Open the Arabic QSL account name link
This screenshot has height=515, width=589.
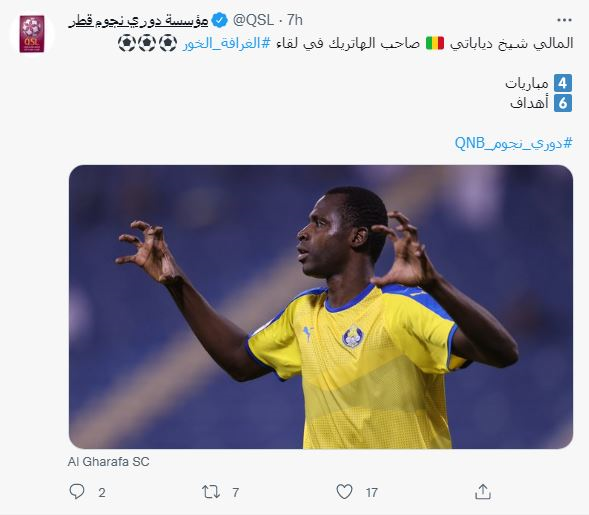pos(138,20)
